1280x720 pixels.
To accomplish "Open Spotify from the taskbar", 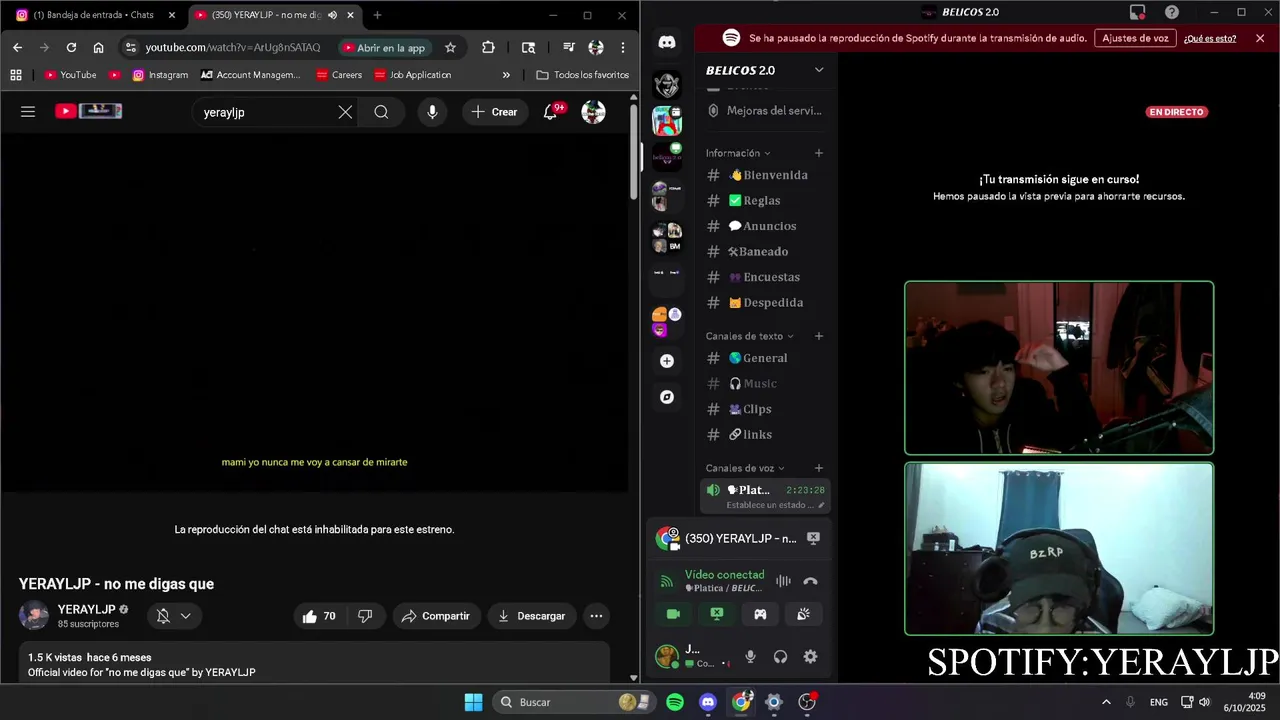I will [x=675, y=702].
